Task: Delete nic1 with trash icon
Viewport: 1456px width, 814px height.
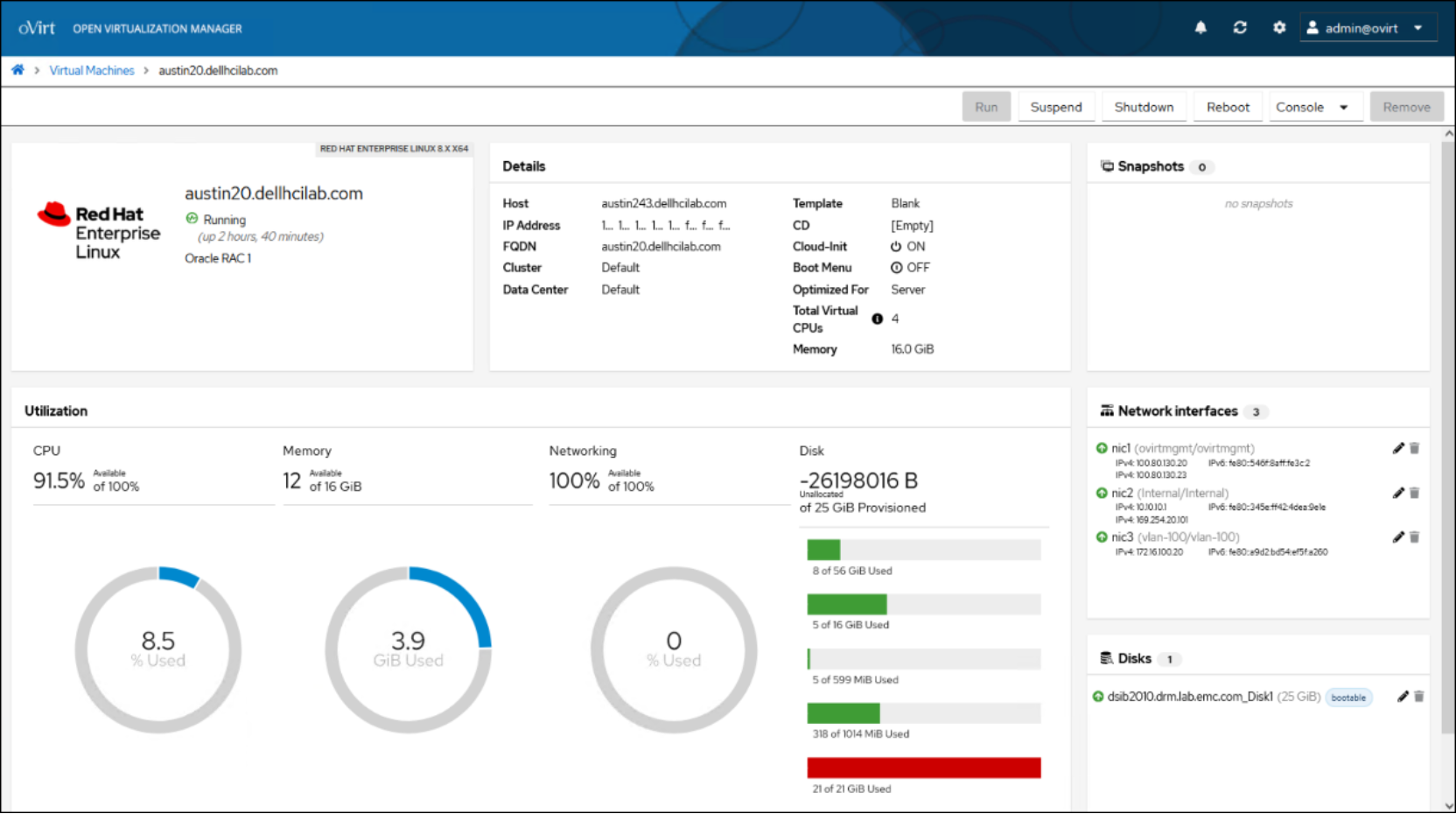Action: [x=1414, y=448]
